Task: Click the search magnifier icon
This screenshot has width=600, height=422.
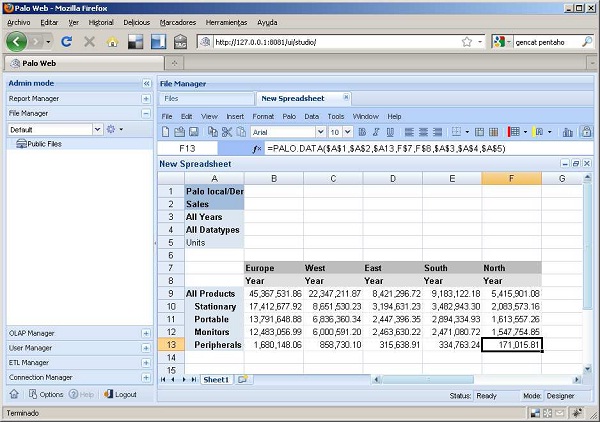Action: click(x=587, y=42)
